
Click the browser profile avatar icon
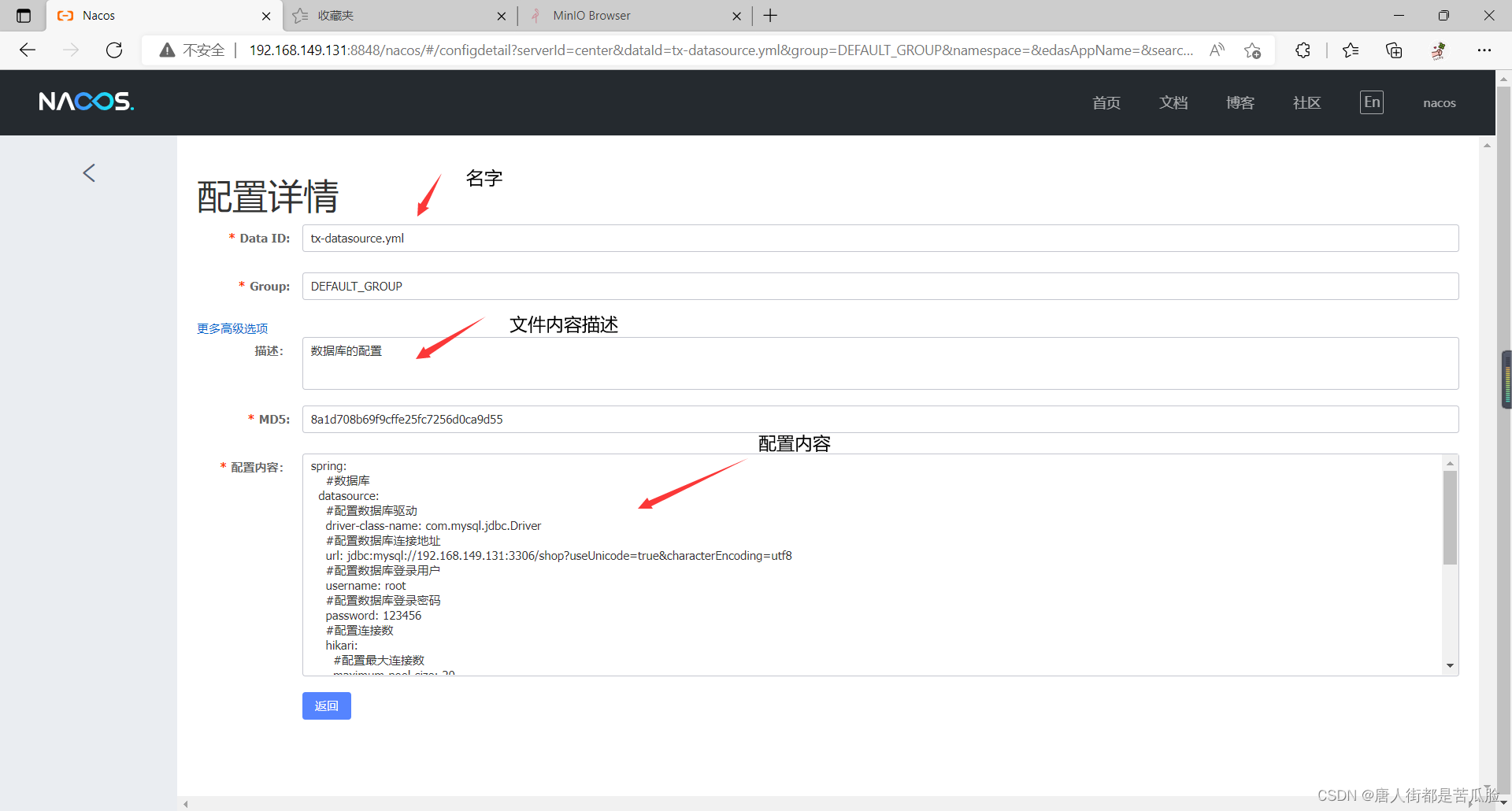[x=1439, y=50]
